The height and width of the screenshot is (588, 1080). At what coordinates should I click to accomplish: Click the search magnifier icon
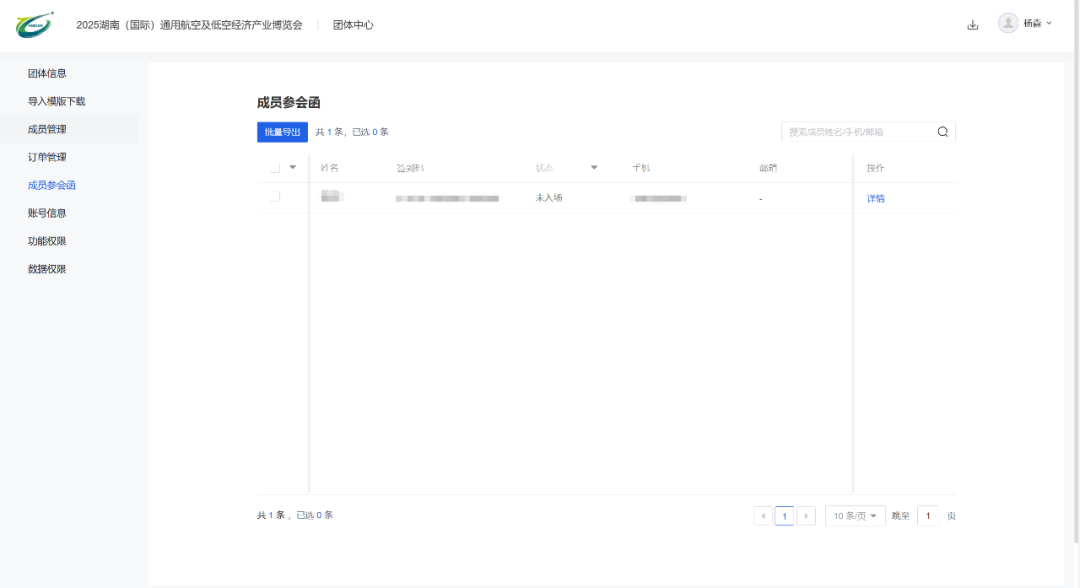(x=942, y=131)
